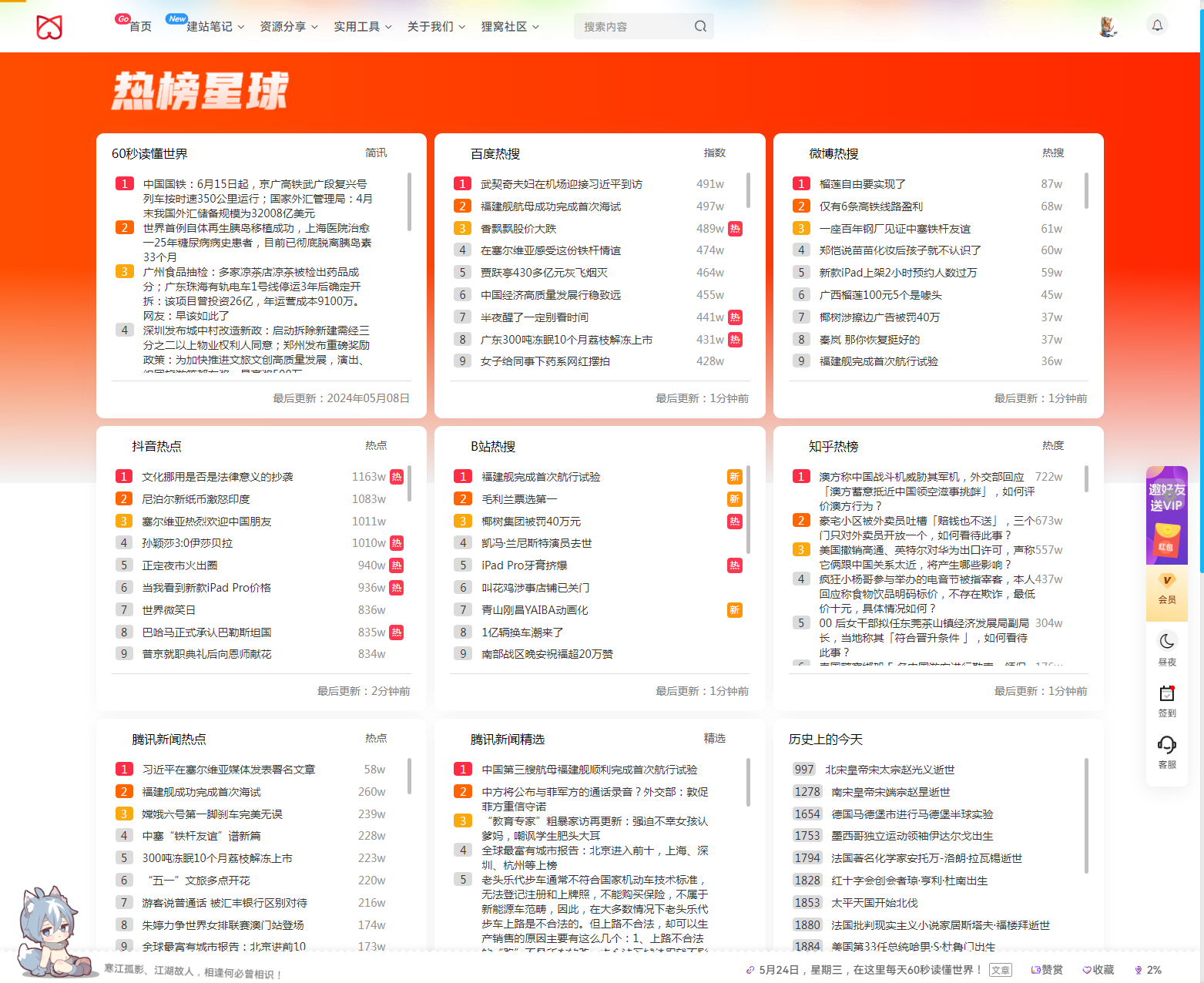
Task: Open 1亿辆换车潮来了 B站 item
Action: [x=522, y=632]
